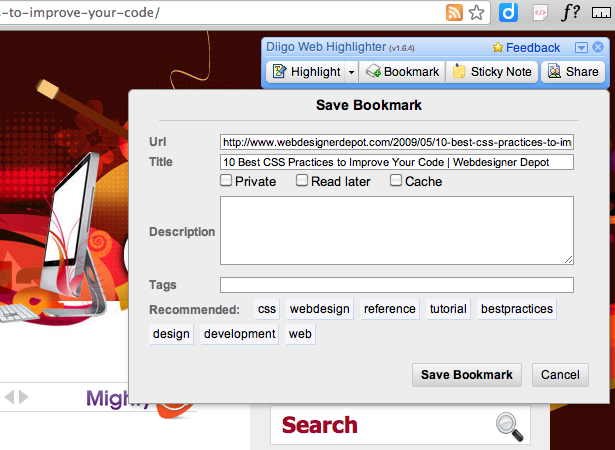The width and height of the screenshot is (615, 450).
Task: Open the Highlight dropdown arrow
Action: (351, 72)
